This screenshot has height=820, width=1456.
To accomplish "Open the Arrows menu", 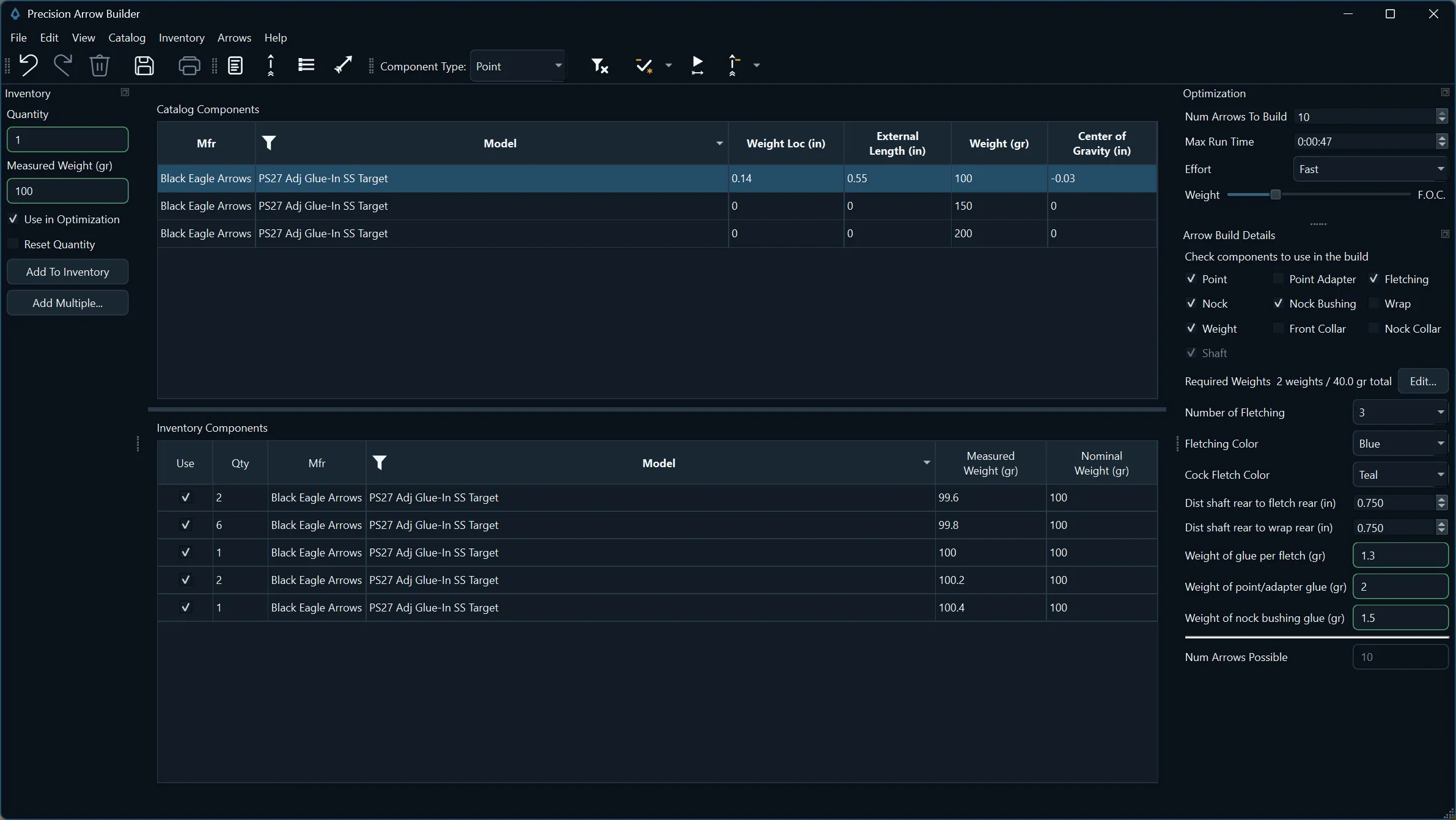I will click(234, 38).
